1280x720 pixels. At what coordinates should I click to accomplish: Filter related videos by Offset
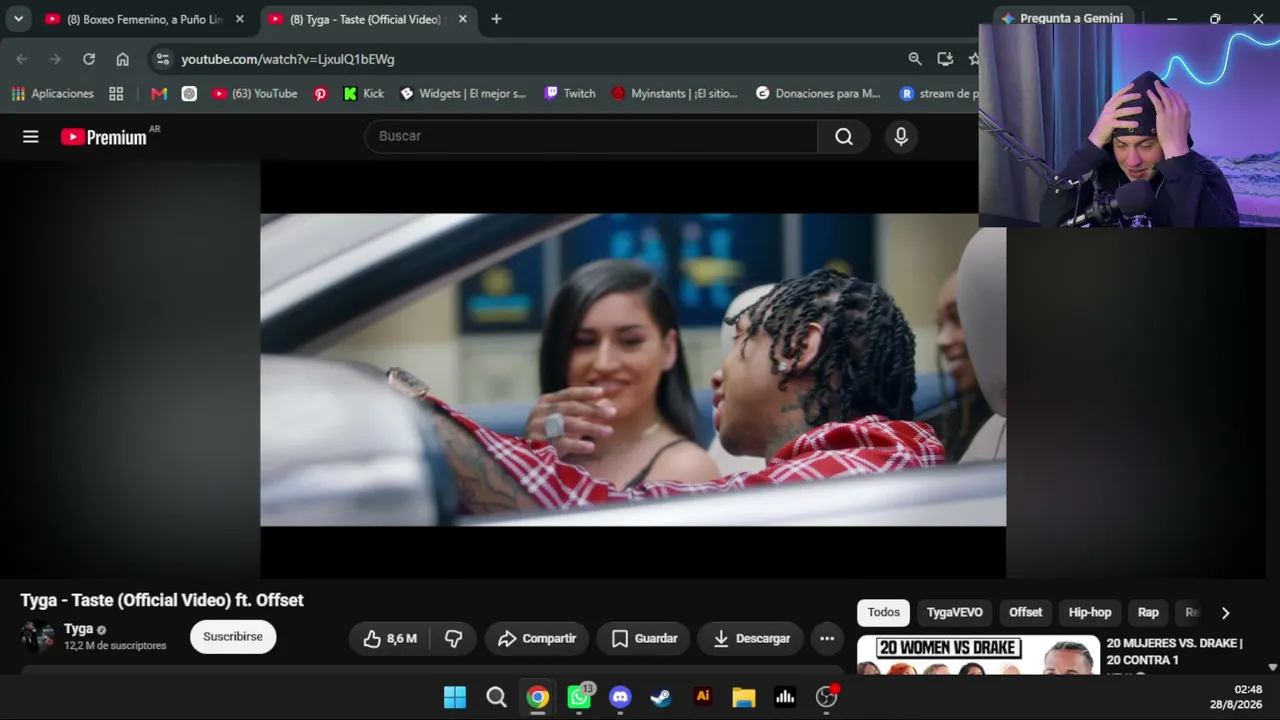pyautogui.click(x=1025, y=612)
